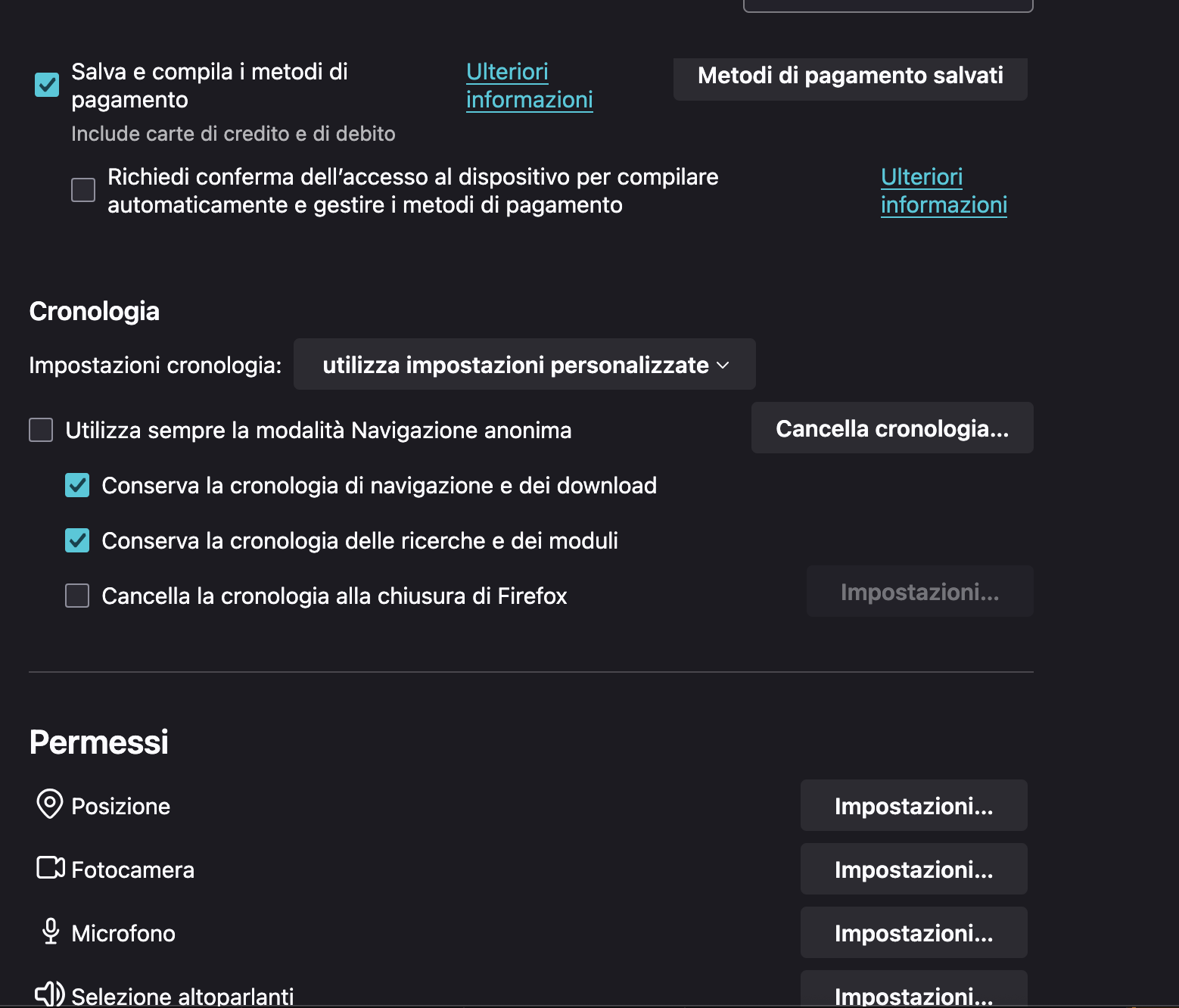The height and width of the screenshot is (1008, 1179).
Task: Uncheck Conserva la cronologia delle ricerche e moduli
Action: 77,540
